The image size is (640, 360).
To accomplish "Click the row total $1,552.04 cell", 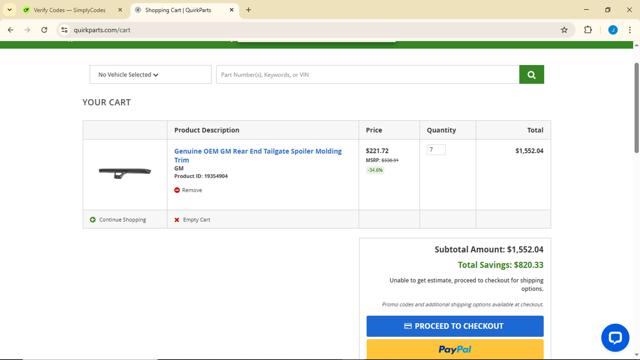I will pos(529,151).
